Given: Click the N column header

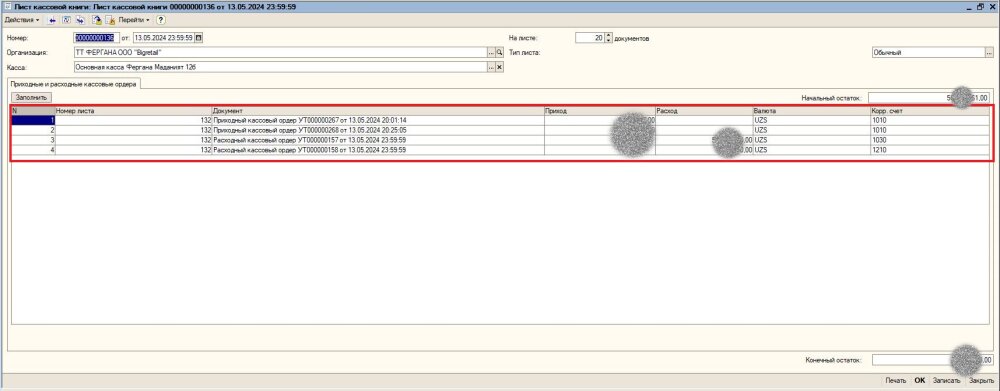Looking at the screenshot, I should 33,111.
